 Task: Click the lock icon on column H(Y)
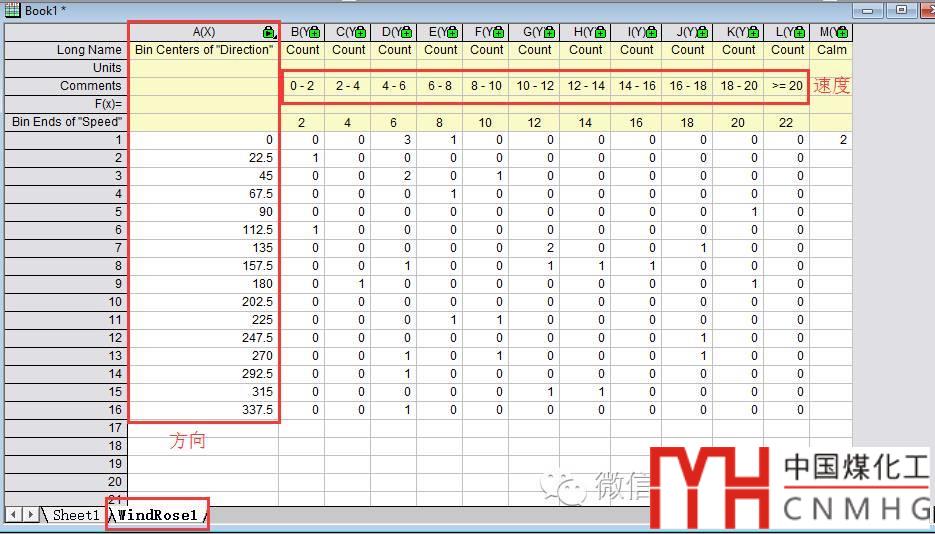pos(600,32)
